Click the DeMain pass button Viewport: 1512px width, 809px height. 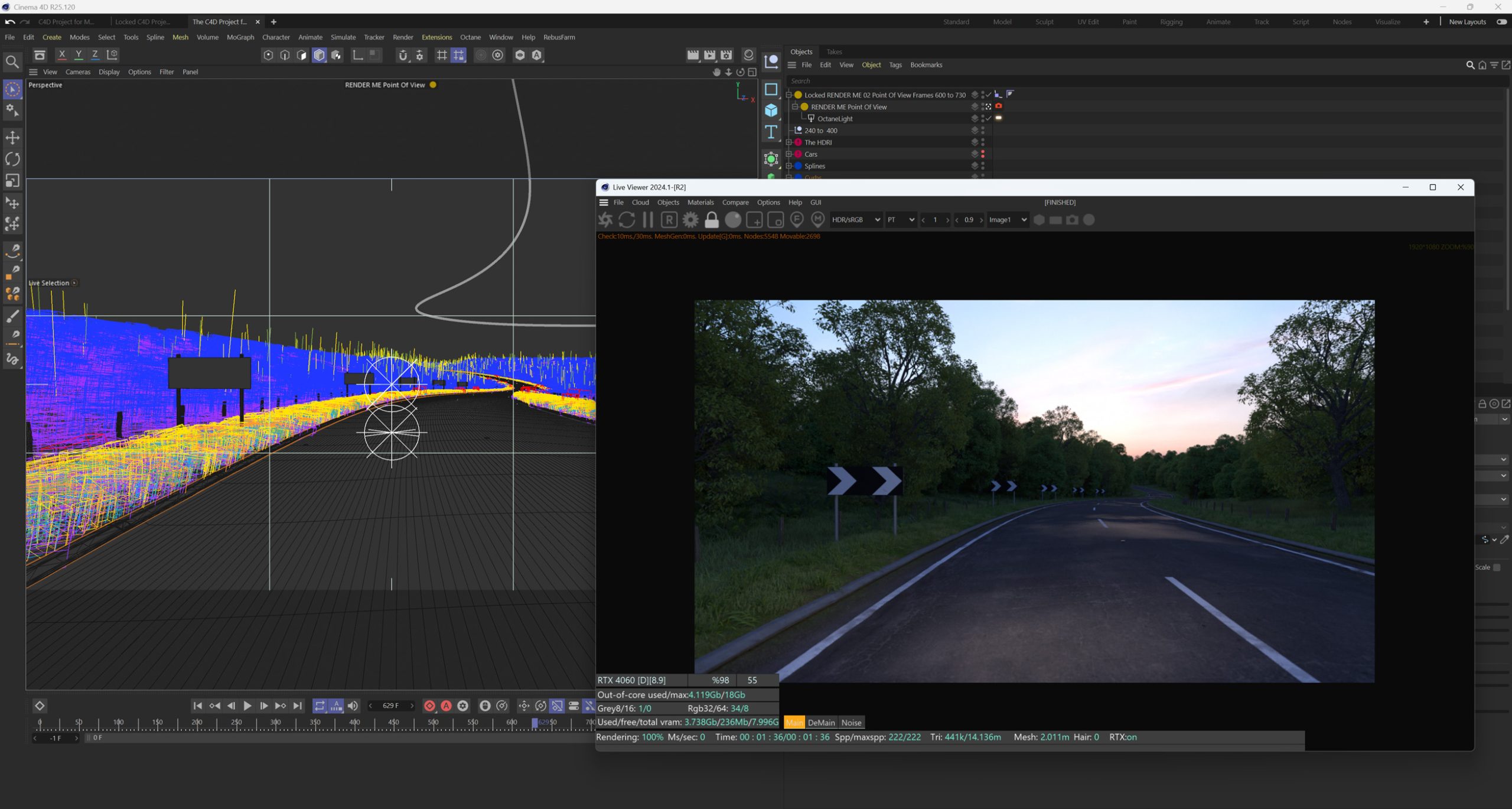pos(821,722)
